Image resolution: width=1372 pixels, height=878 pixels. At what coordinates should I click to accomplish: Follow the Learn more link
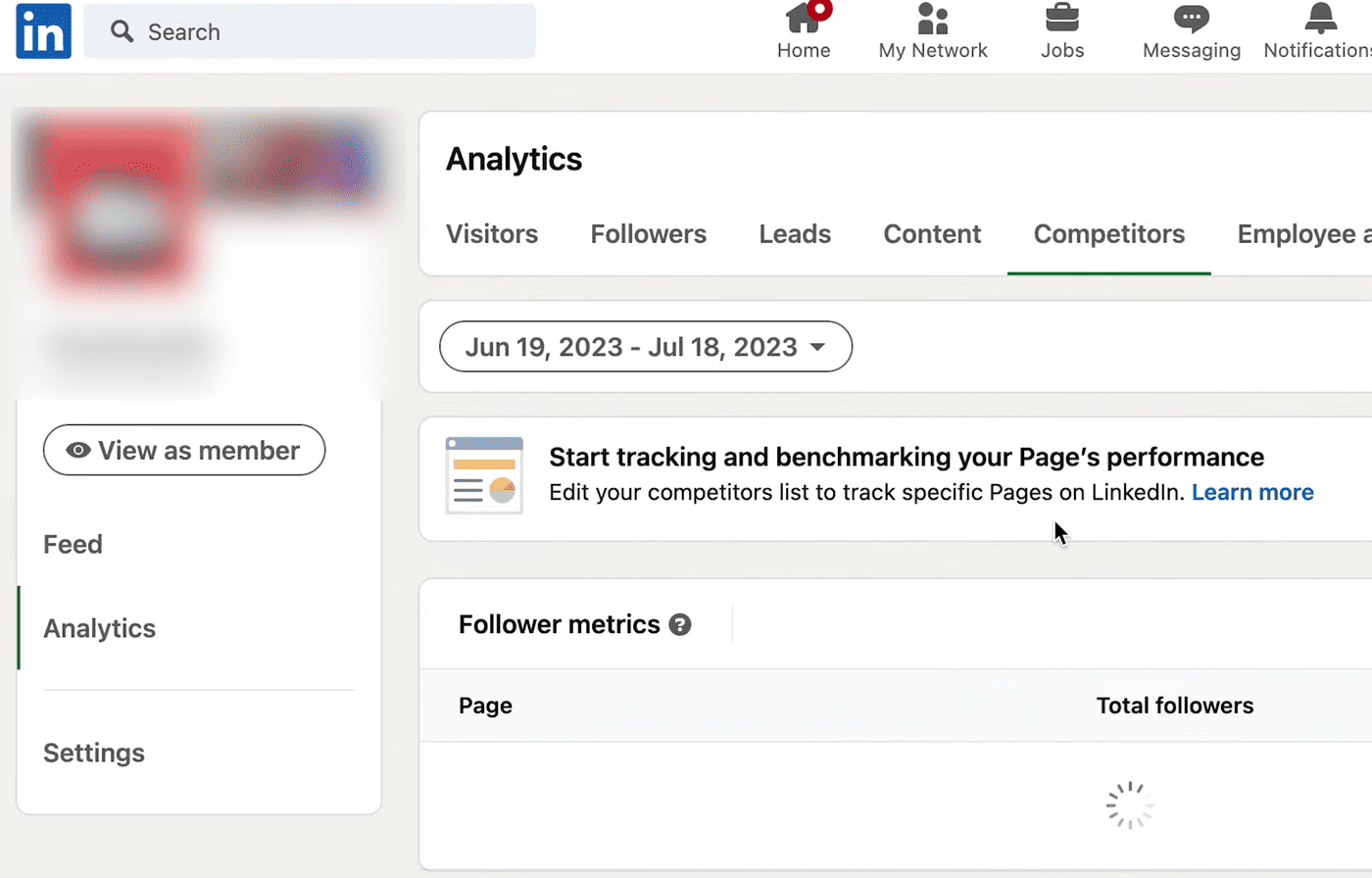tap(1252, 492)
